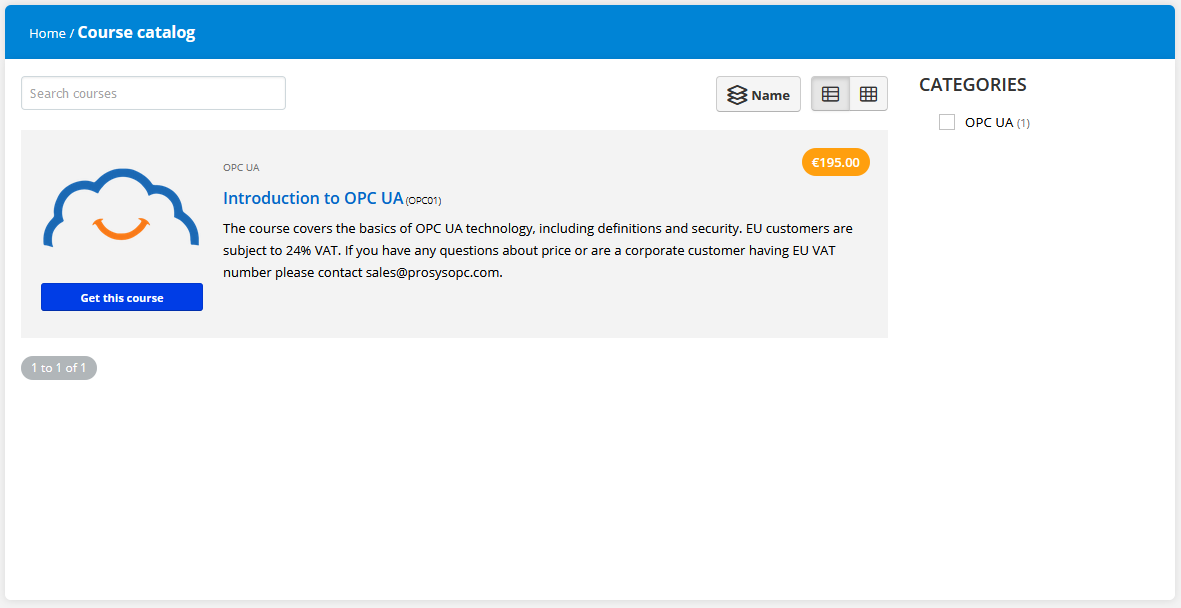Viewport: 1181px width, 608px height.
Task: Click the Get this course button
Action: coord(122,297)
